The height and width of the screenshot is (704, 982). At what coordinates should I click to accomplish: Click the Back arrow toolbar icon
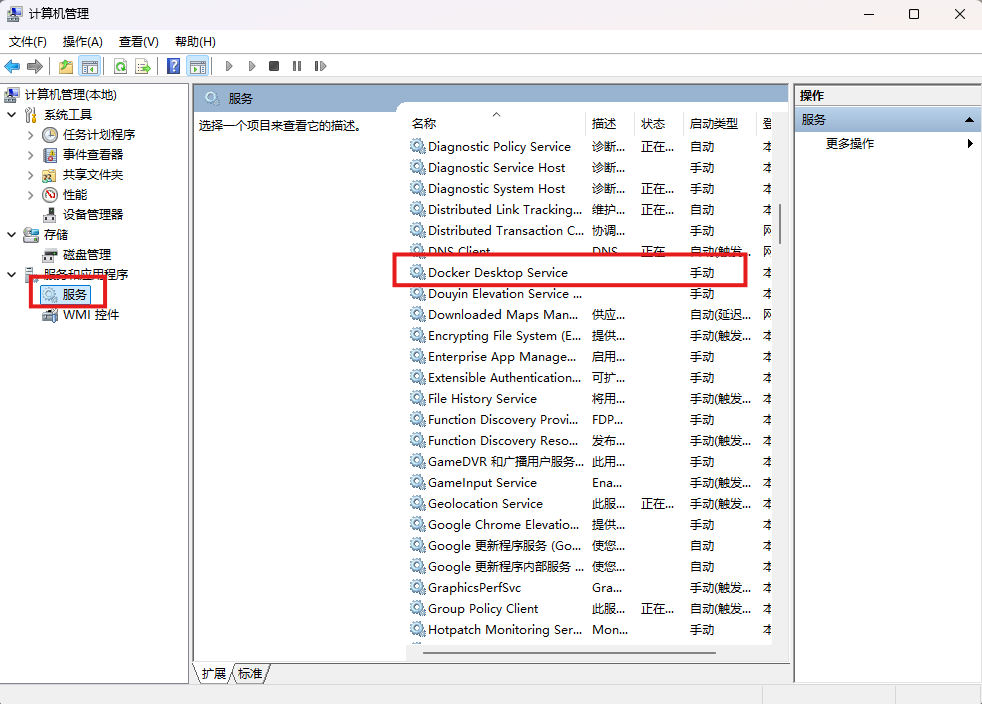(12, 66)
